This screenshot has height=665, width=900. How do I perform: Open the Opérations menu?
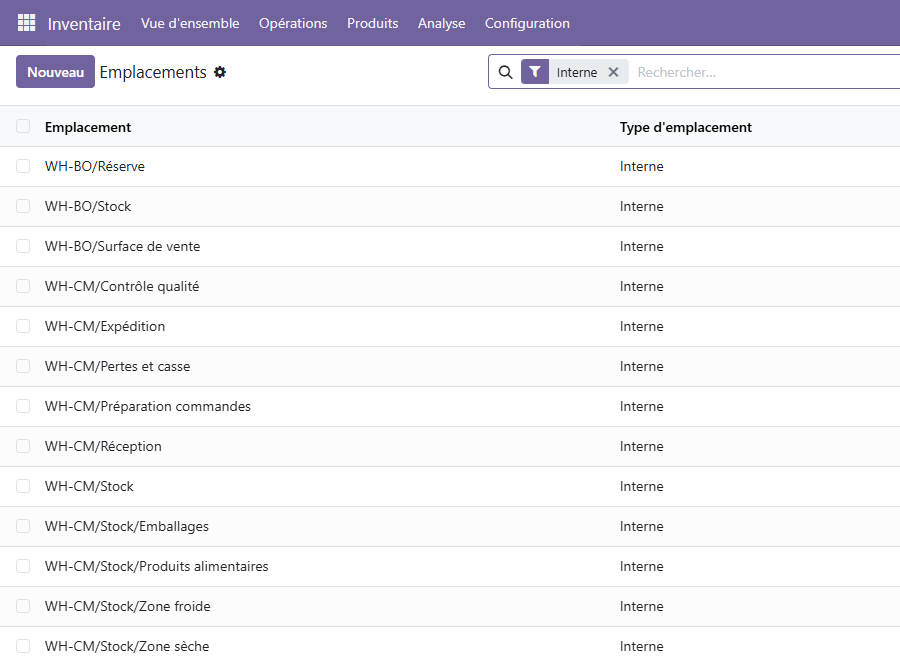coord(293,24)
